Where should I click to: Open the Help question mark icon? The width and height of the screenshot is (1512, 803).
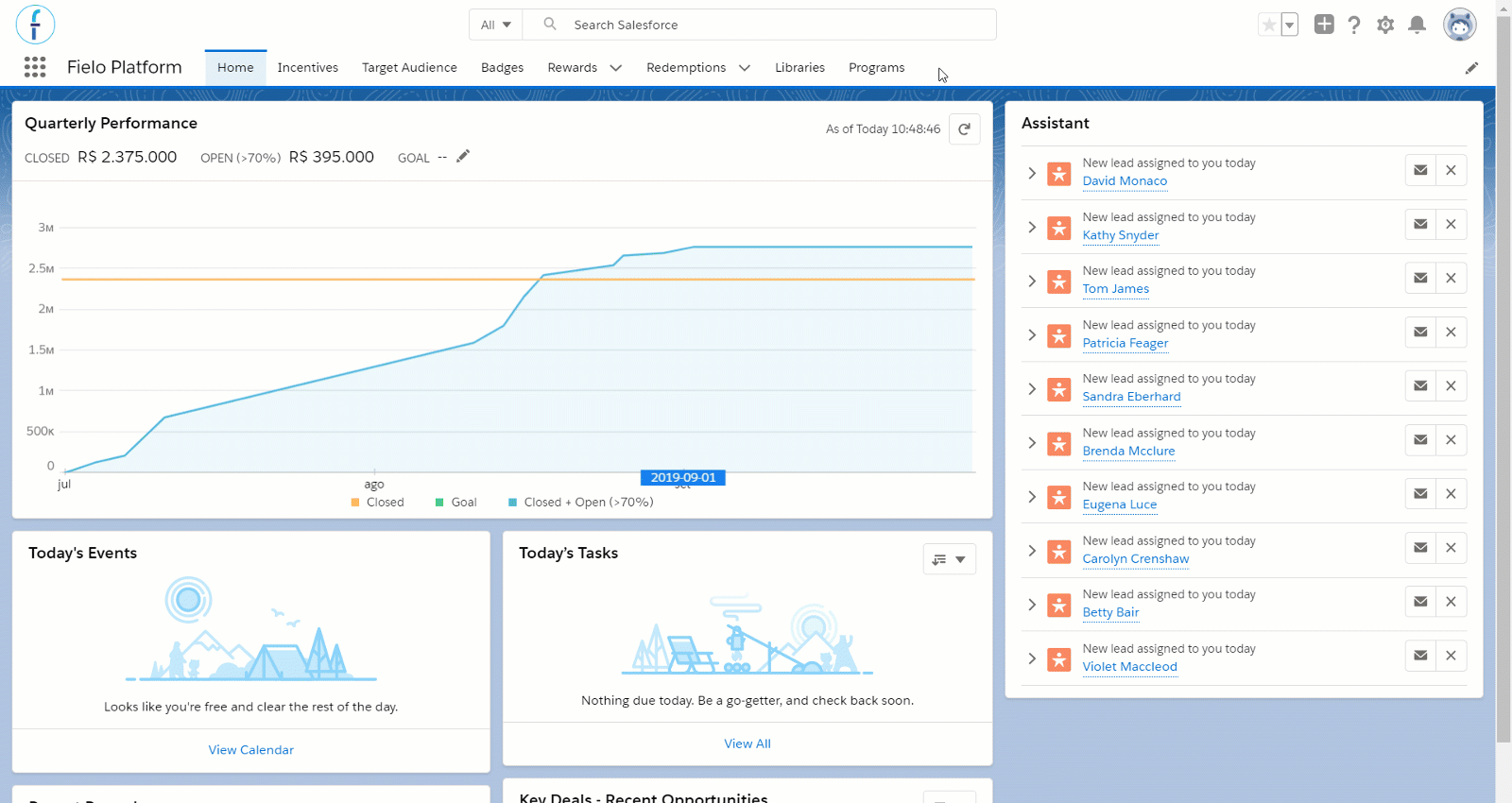[1354, 25]
